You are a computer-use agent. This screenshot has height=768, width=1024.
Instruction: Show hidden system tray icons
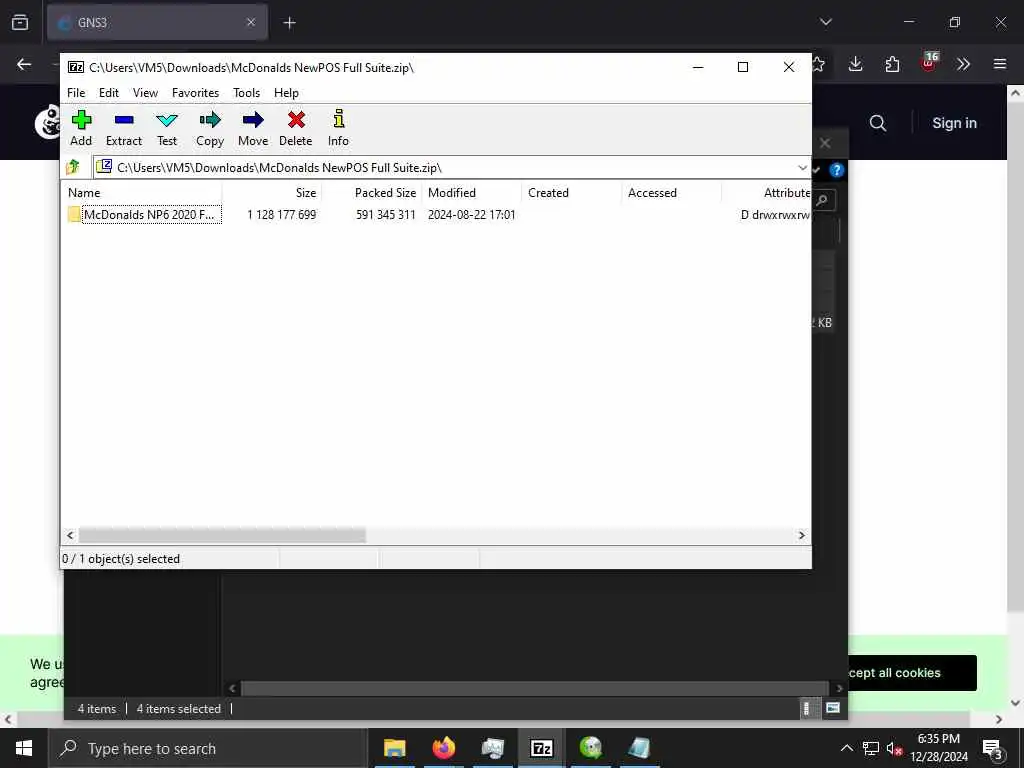pyautogui.click(x=846, y=748)
